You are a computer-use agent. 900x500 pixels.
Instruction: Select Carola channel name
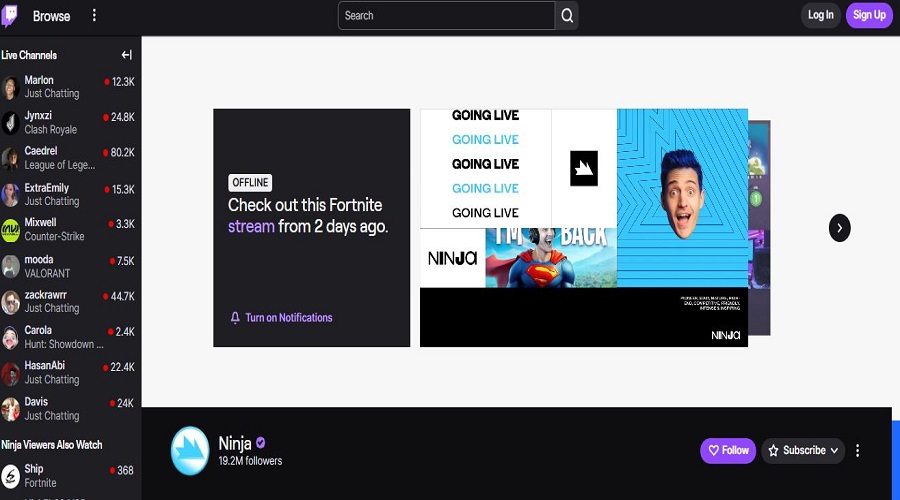pos(38,330)
